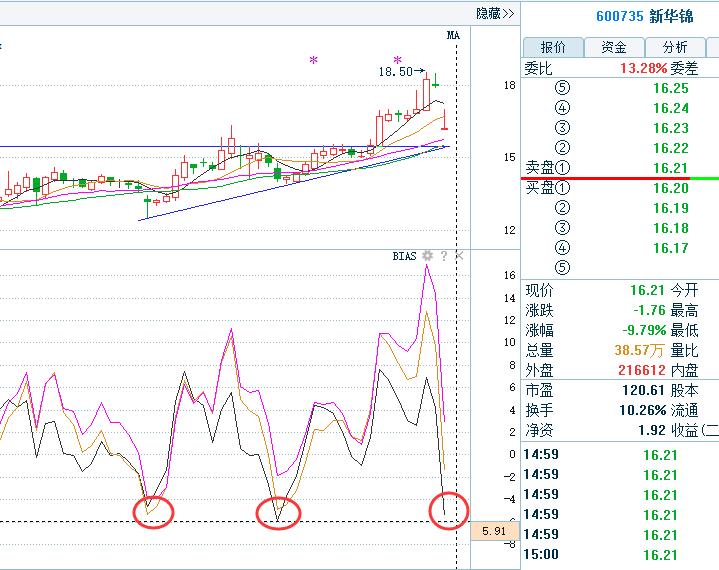Image resolution: width=719 pixels, height=570 pixels.
Task: Click the left purple asterisk marker
Action: (x=313, y=61)
